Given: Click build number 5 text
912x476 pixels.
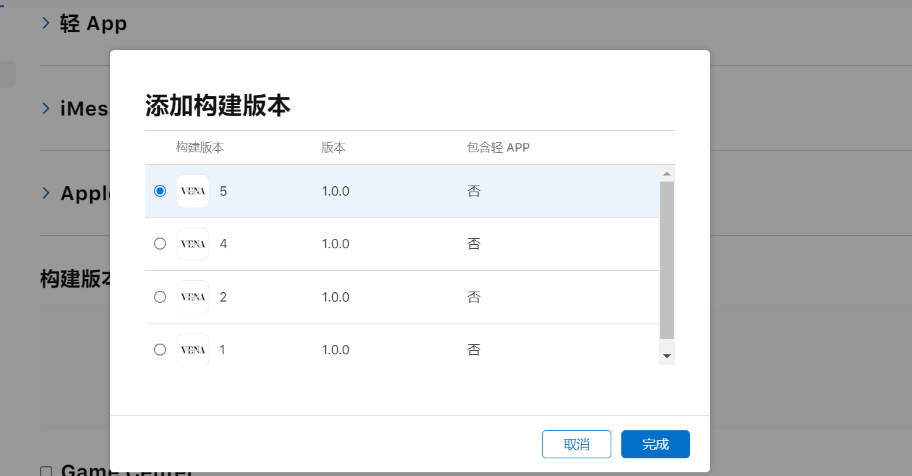Looking at the screenshot, I should [x=223, y=191].
